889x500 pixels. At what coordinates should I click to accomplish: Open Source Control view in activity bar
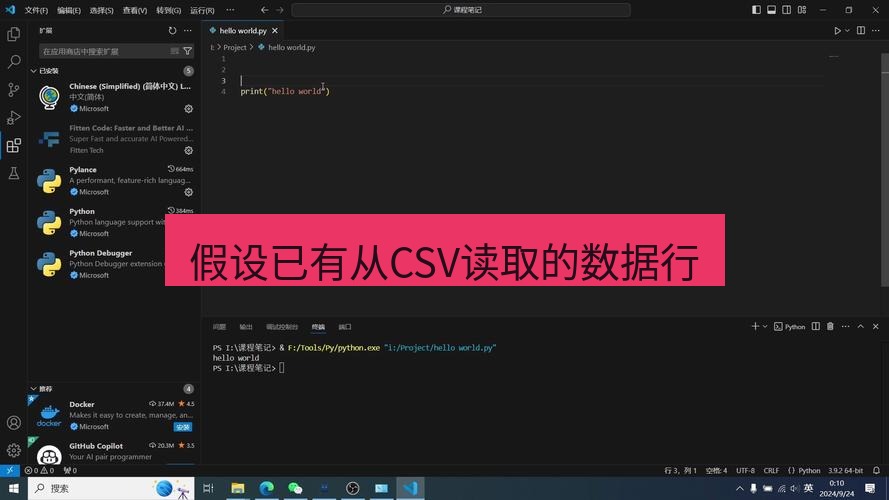(14, 90)
